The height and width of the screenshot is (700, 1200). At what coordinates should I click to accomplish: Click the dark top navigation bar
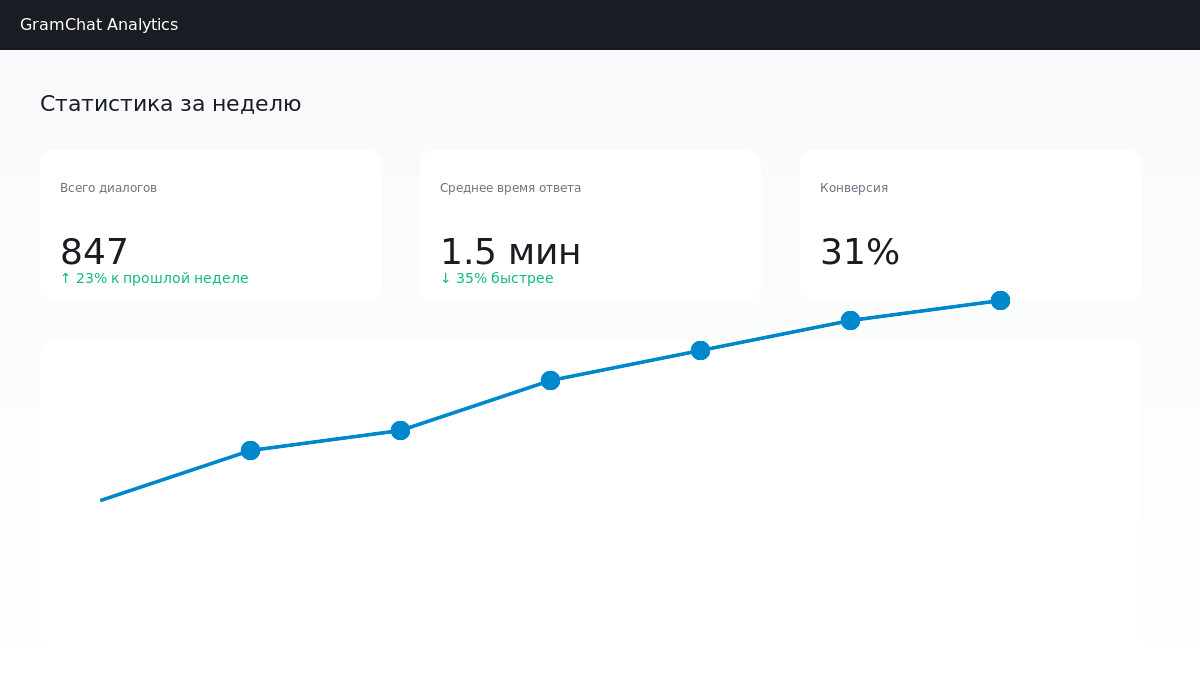click(x=600, y=25)
